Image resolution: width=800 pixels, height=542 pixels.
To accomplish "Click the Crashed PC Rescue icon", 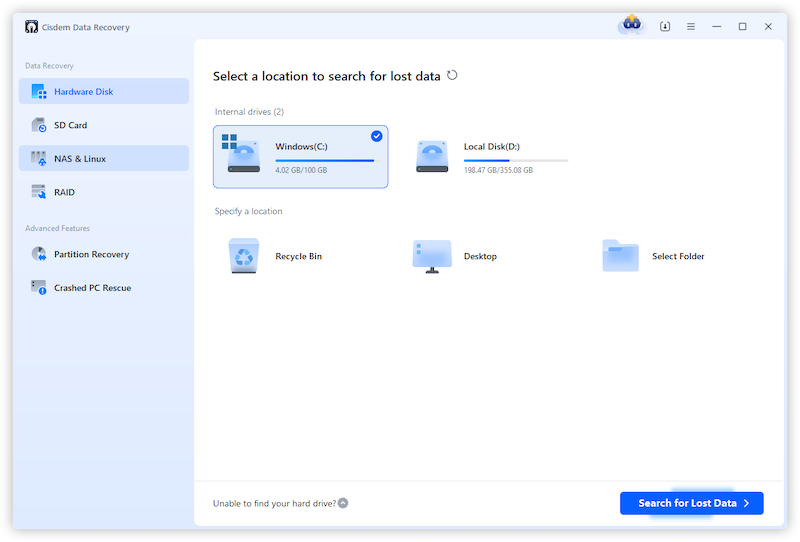I will tap(39, 288).
